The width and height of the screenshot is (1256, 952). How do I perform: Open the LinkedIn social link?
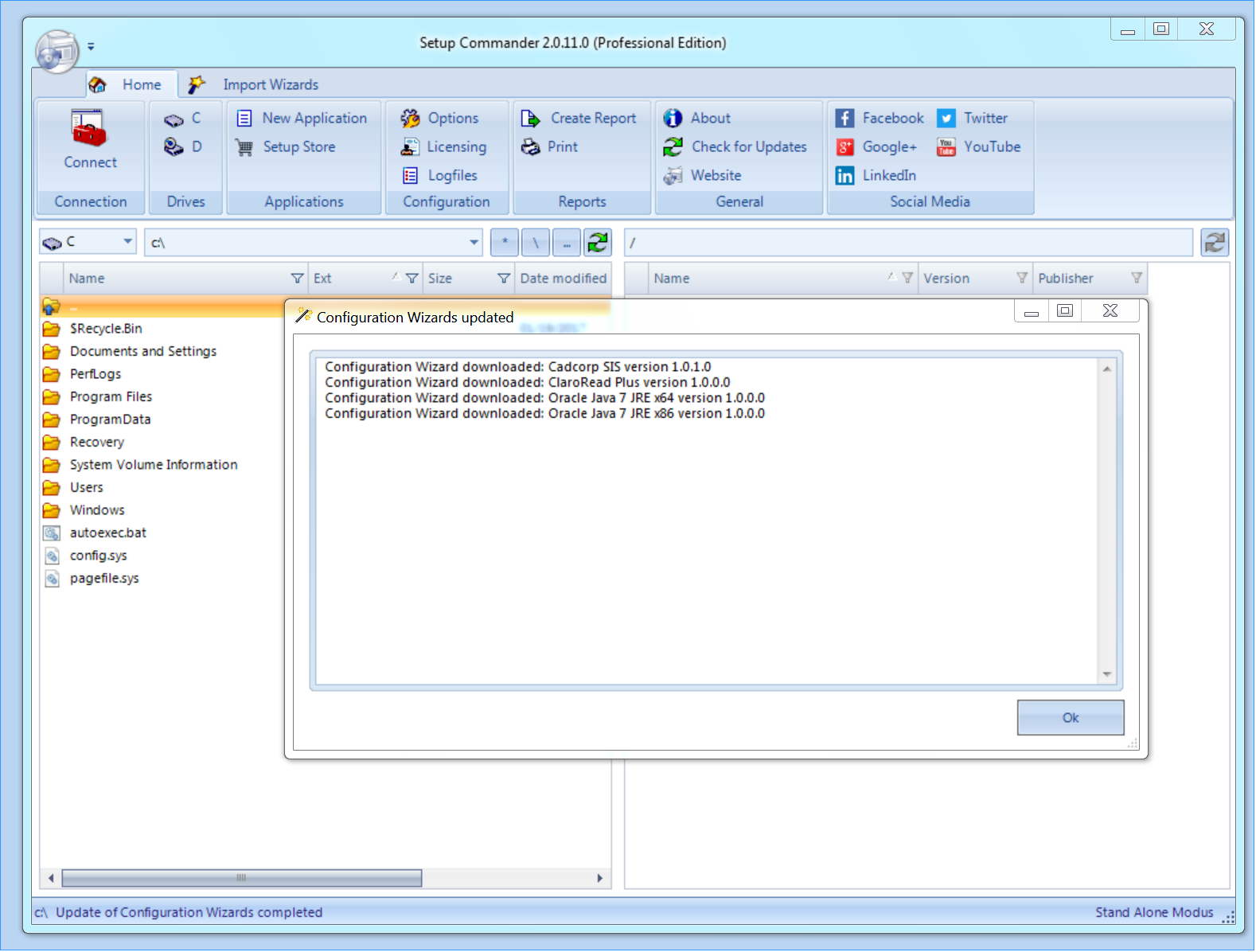pyautogui.click(x=876, y=176)
